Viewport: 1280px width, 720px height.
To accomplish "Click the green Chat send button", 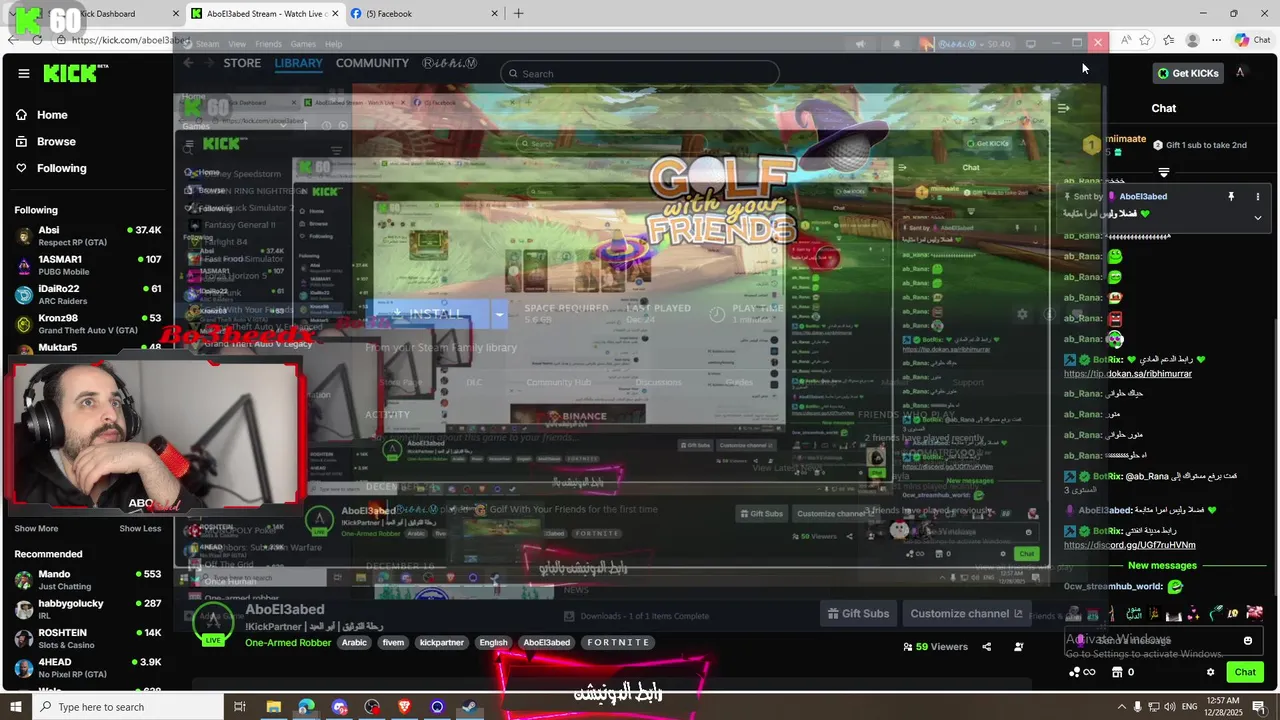I will [x=1245, y=672].
